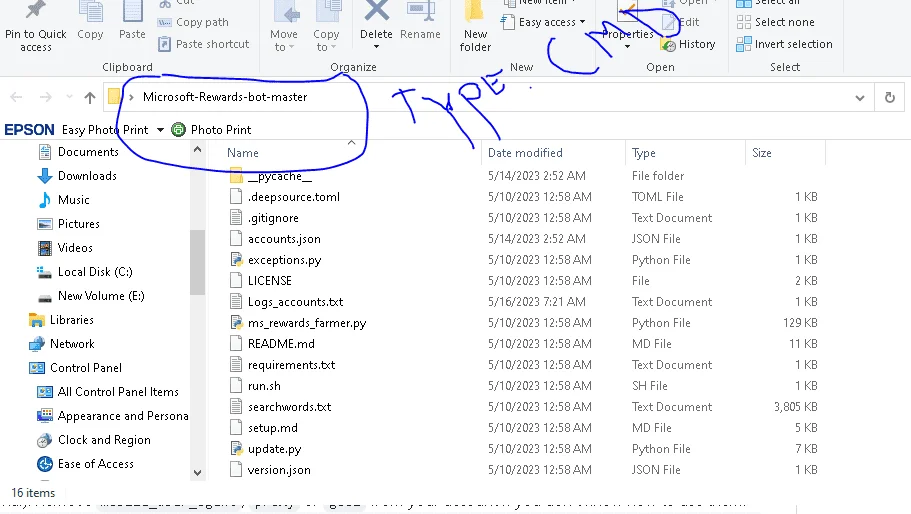Sort by Name column header
Image resolution: width=911 pixels, height=514 pixels.
(243, 153)
